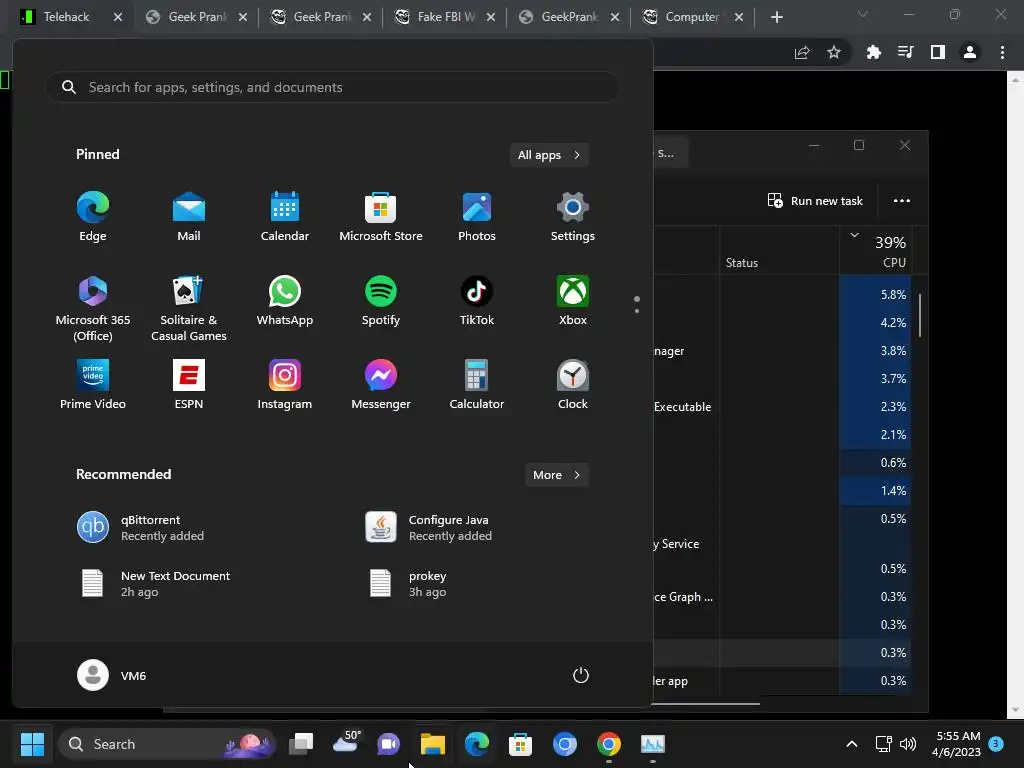Open Spotify
Screen dimensions: 1024x768
tap(381, 301)
